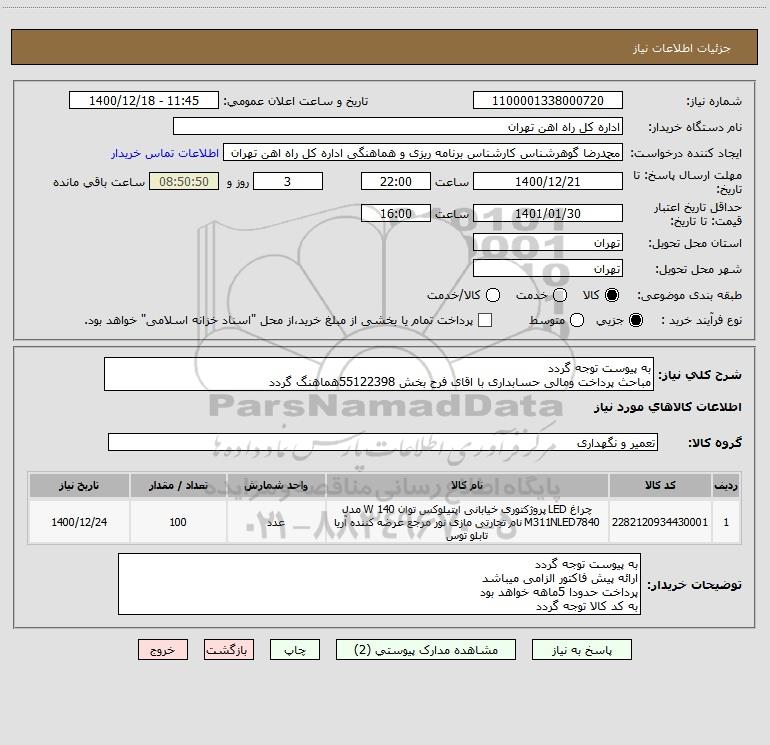This screenshot has width=770, height=745.
Task: Click the شماره نیاز field 1100001338000720
Action: point(548,100)
